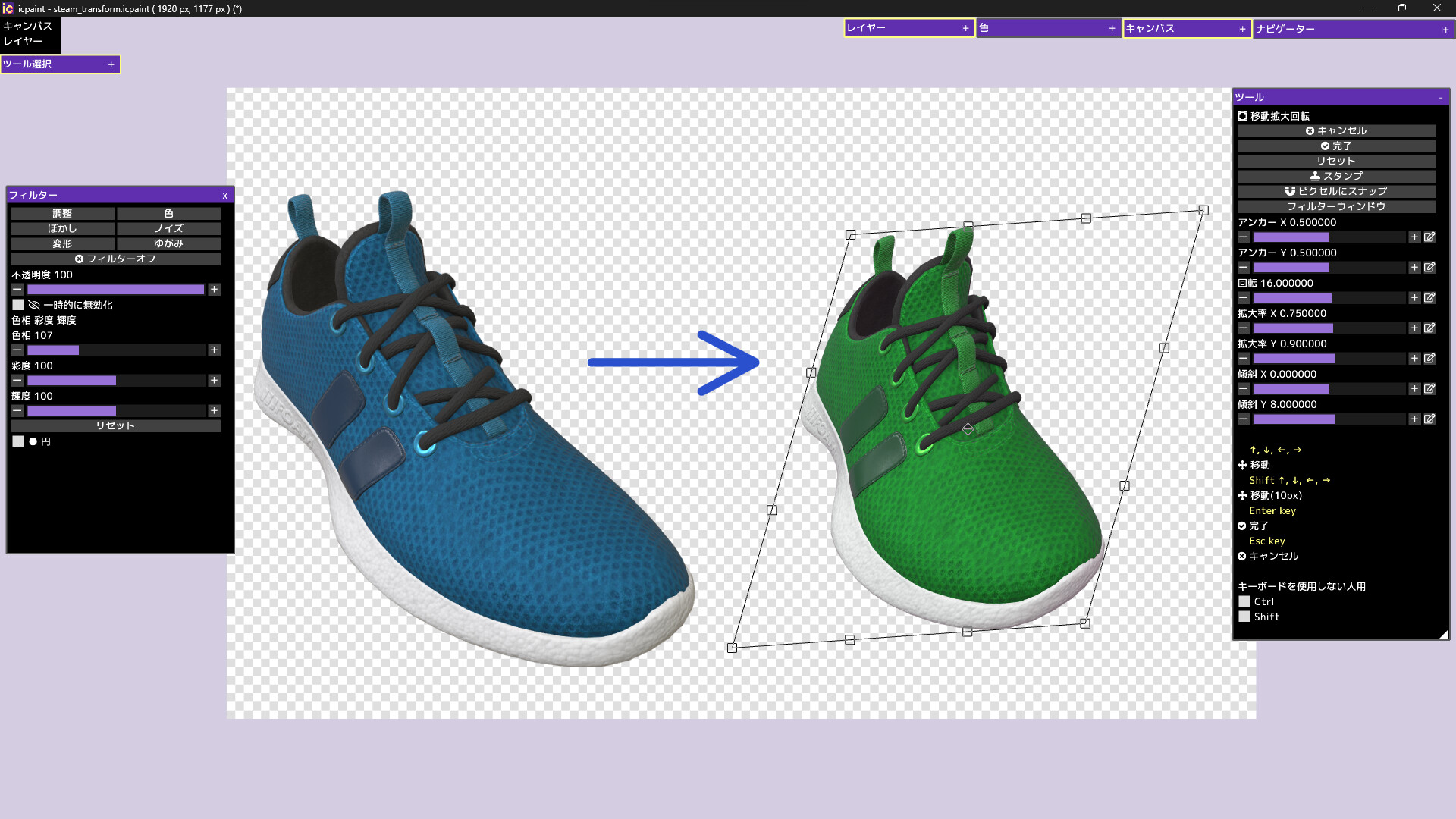Screen dimensions: 1456x819
Task: Increase hue value with plus button
Action: point(214,350)
